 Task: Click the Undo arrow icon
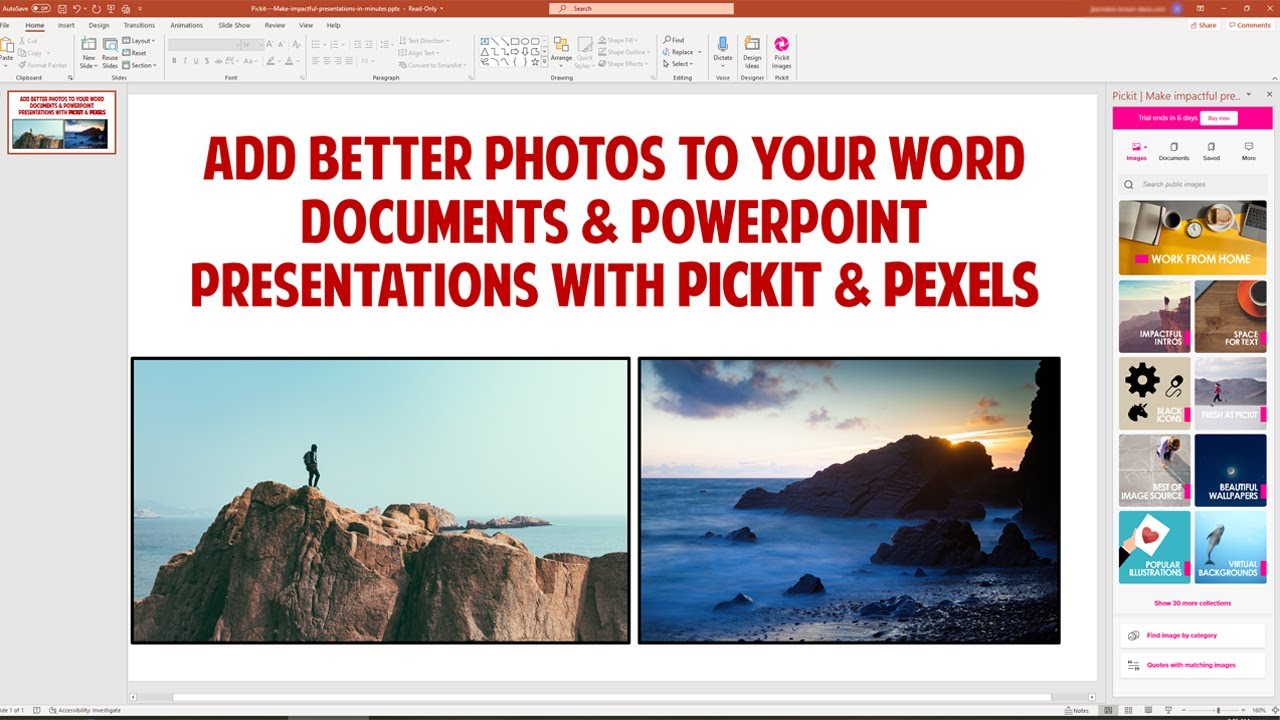pos(76,8)
